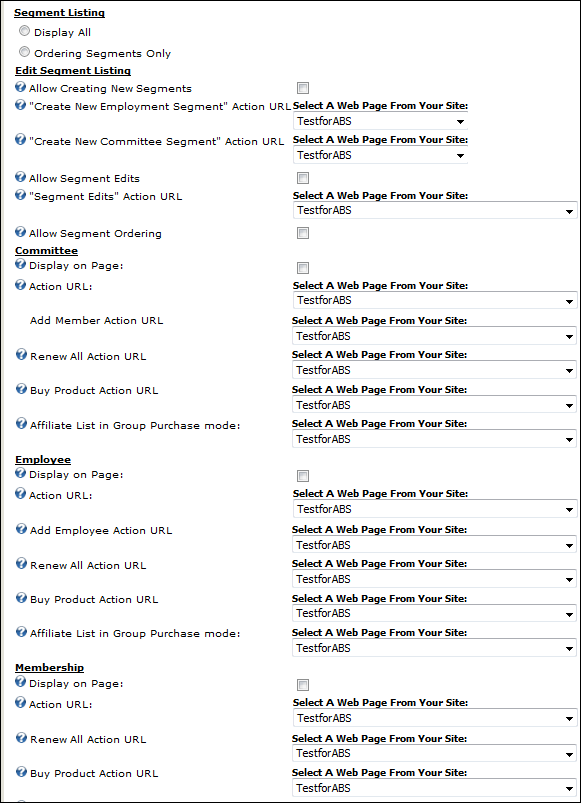Open the Membership Action URL page dropdown
This screenshot has height=803, width=581.
[435, 718]
